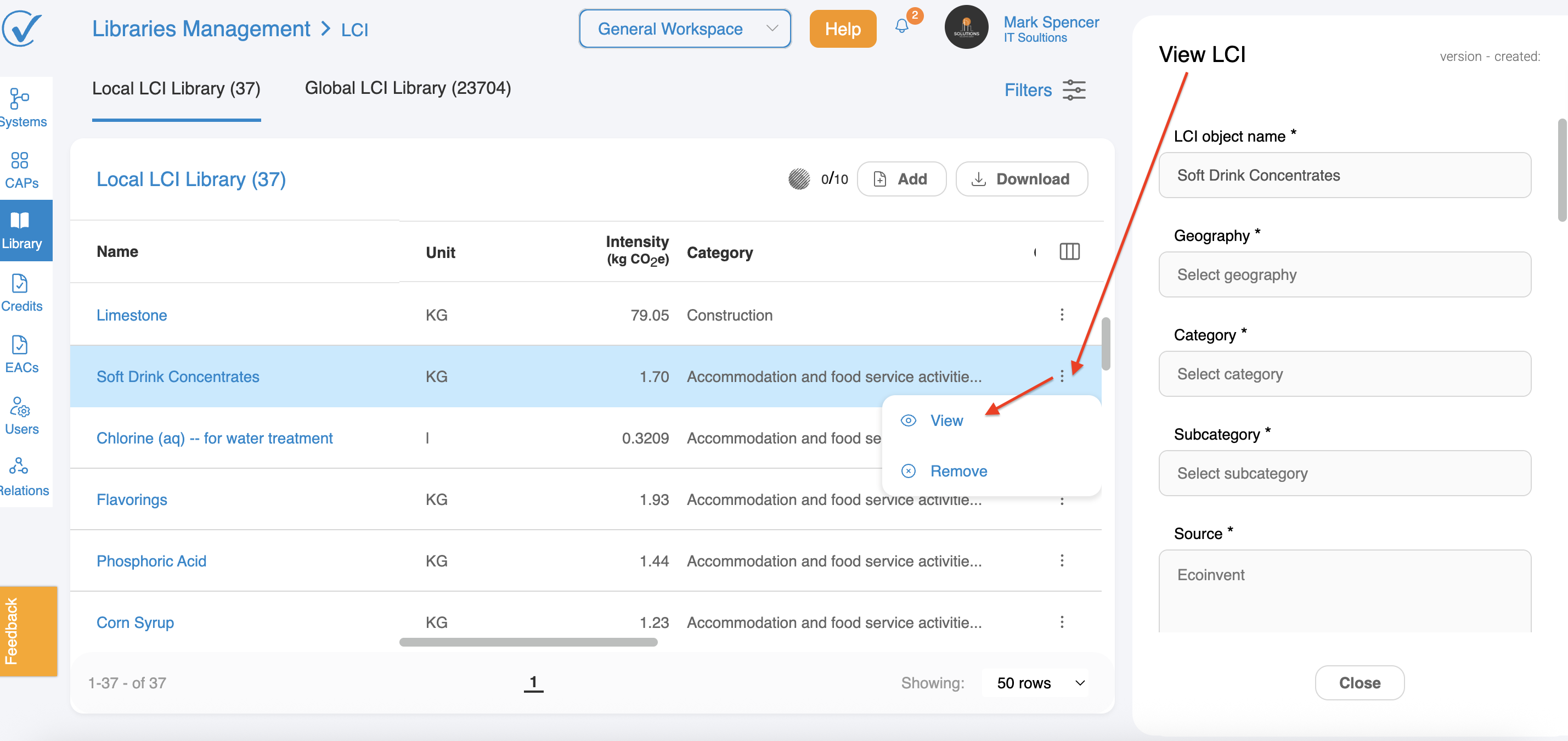The image size is (1568, 741).
Task: Close the View LCI panel
Action: click(1358, 683)
